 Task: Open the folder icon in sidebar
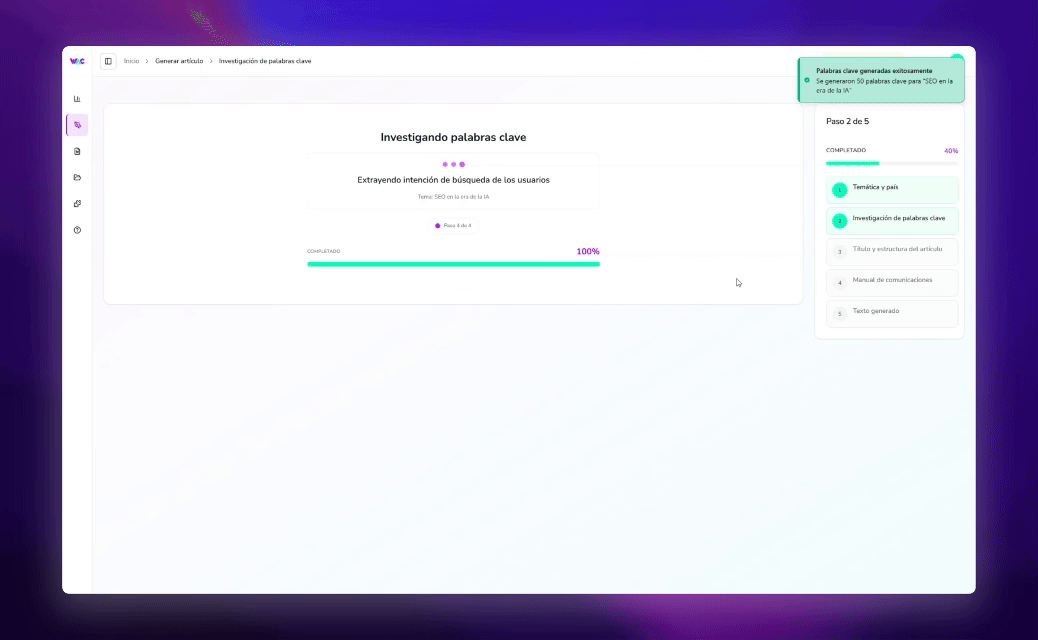pyautogui.click(x=77, y=177)
